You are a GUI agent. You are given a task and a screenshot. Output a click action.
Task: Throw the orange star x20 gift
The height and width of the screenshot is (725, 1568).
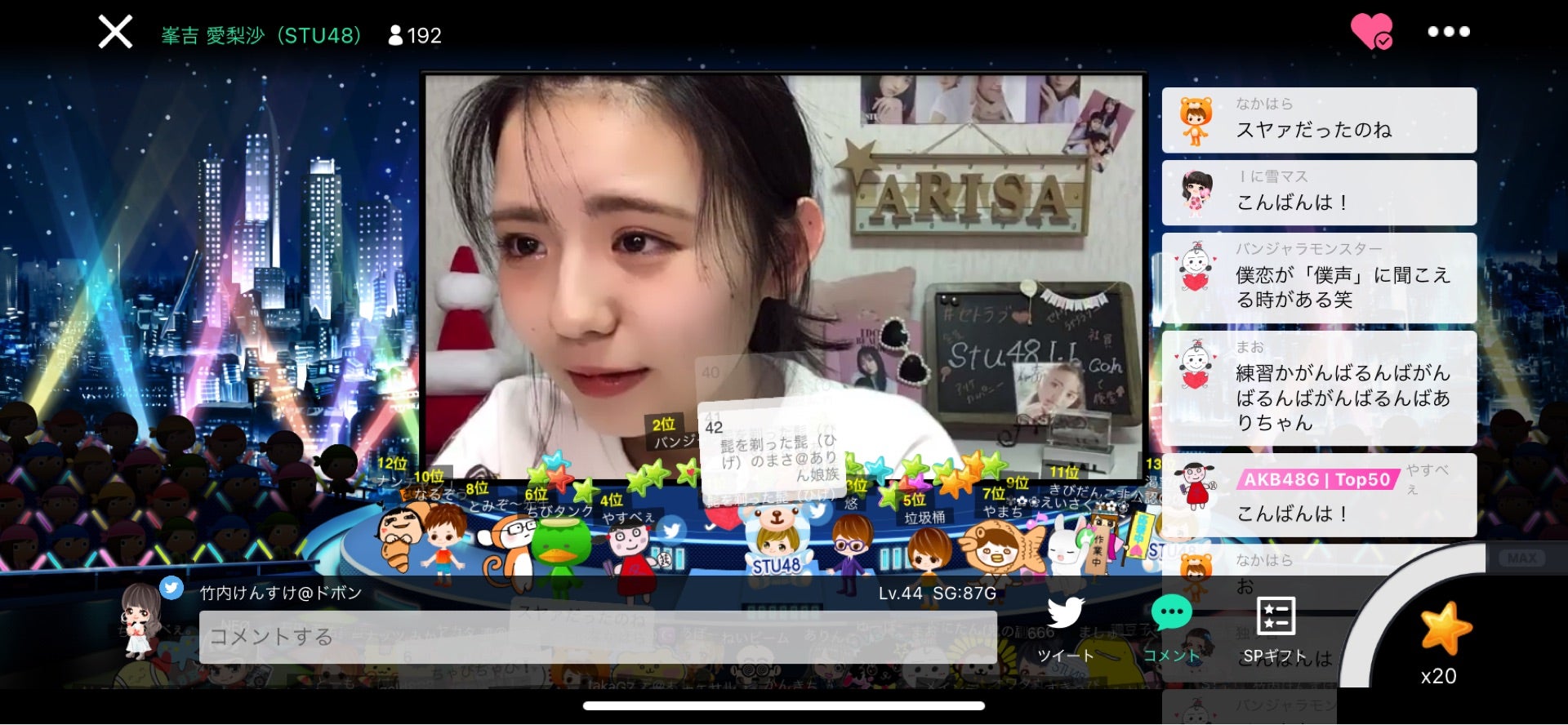(1445, 629)
